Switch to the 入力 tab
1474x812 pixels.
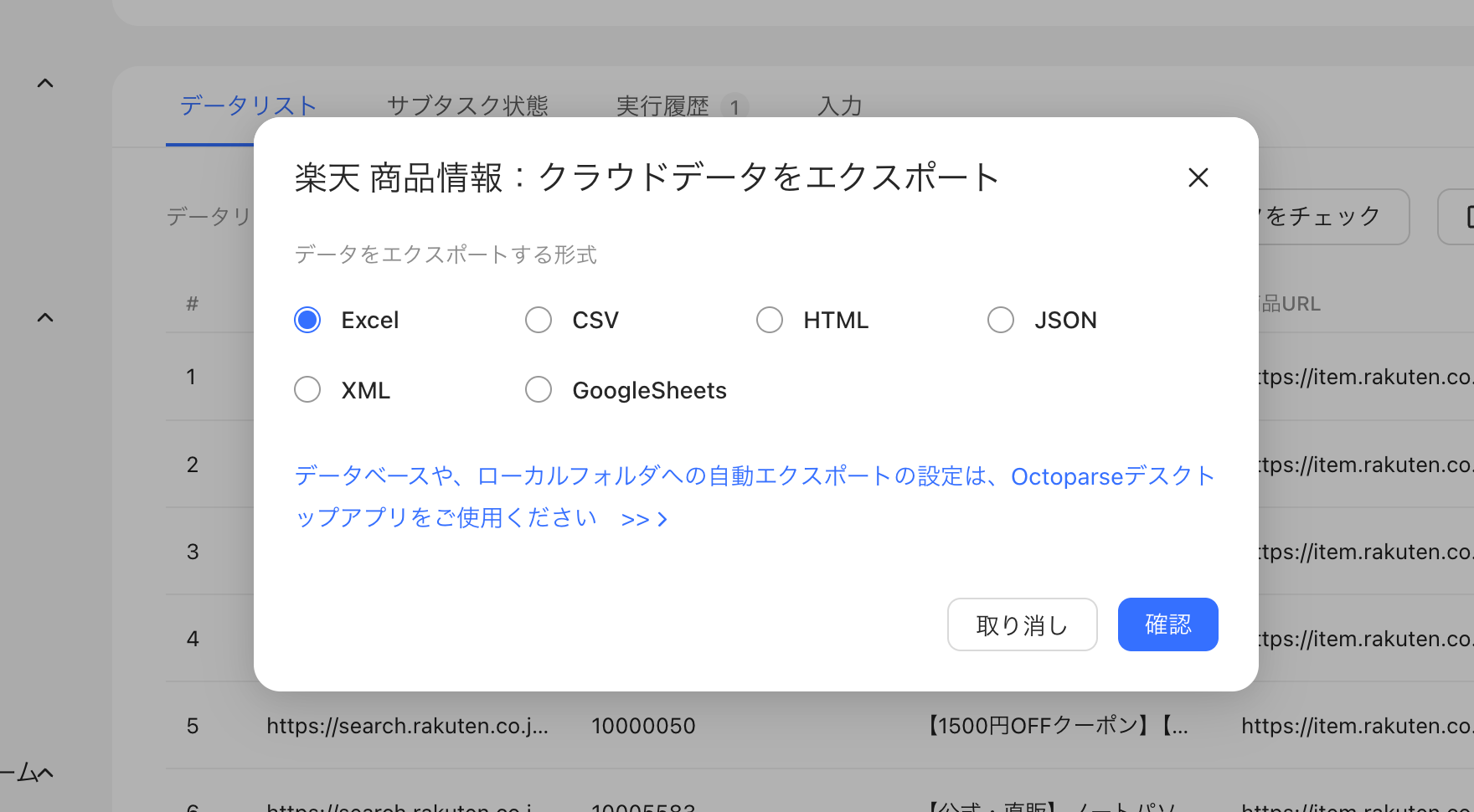pos(840,106)
